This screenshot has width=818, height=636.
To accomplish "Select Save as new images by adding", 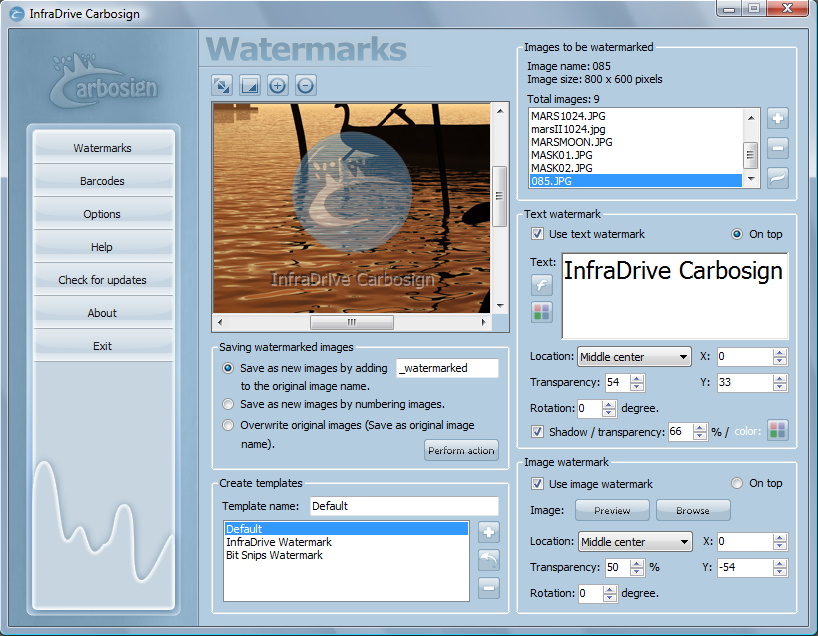I will tap(228, 368).
